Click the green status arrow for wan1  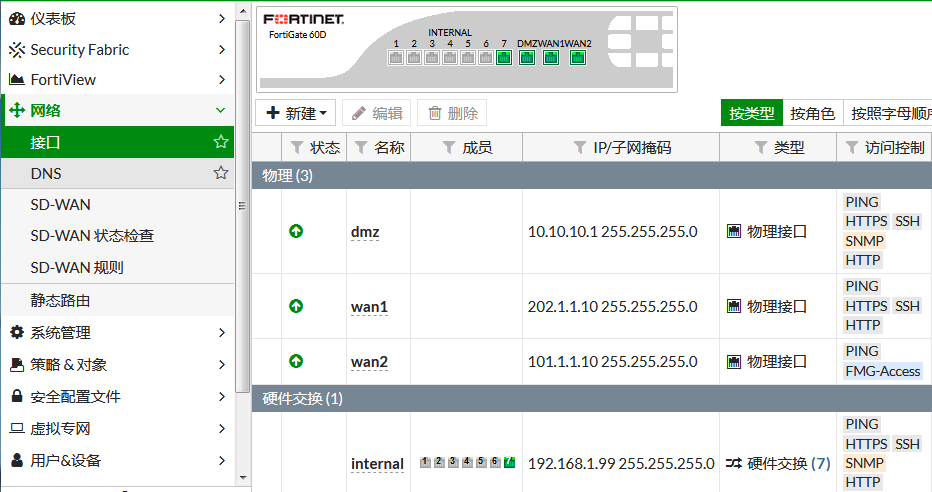tap(296, 306)
